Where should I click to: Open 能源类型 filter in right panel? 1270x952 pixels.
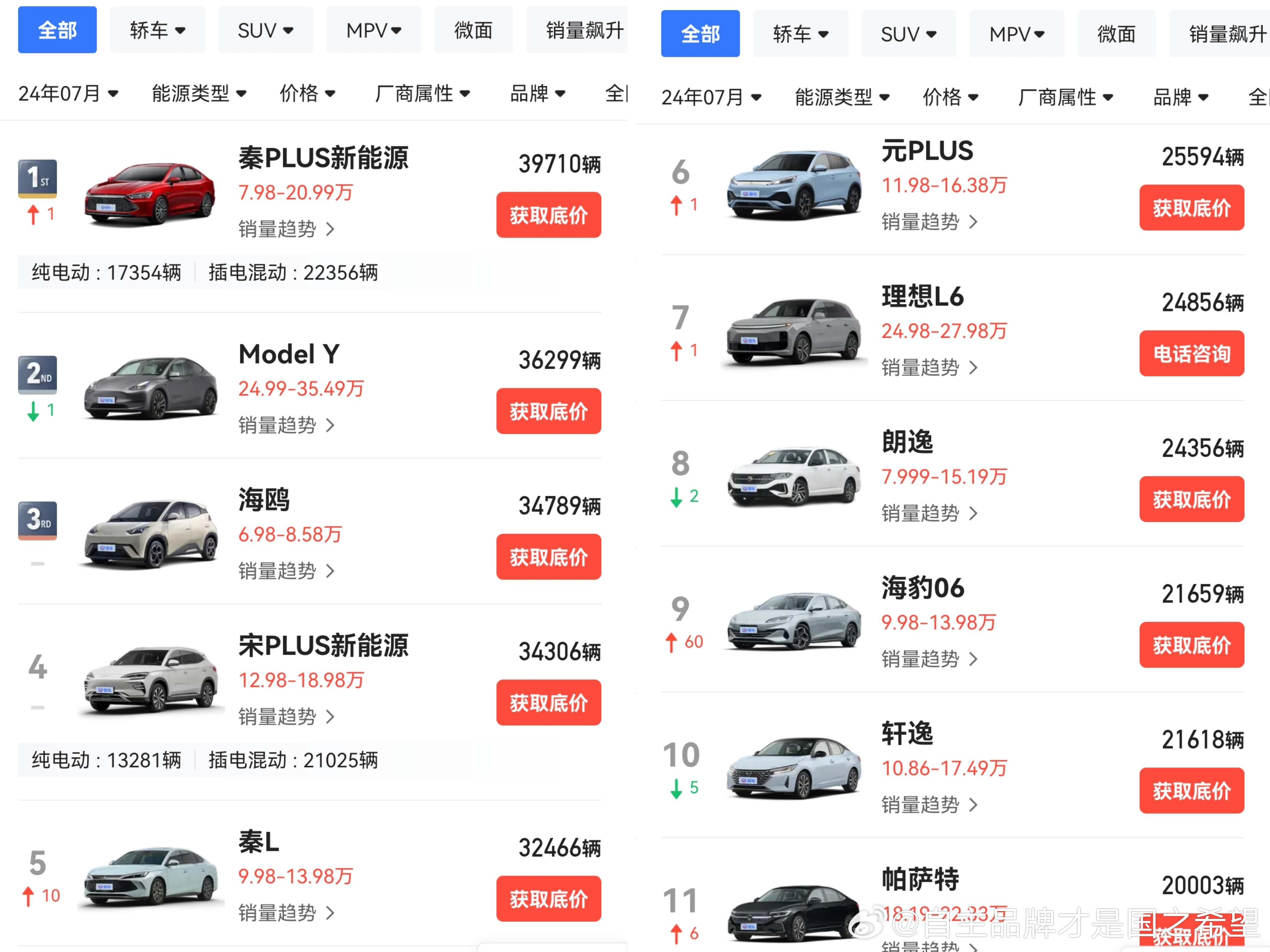click(x=842, y=97)
